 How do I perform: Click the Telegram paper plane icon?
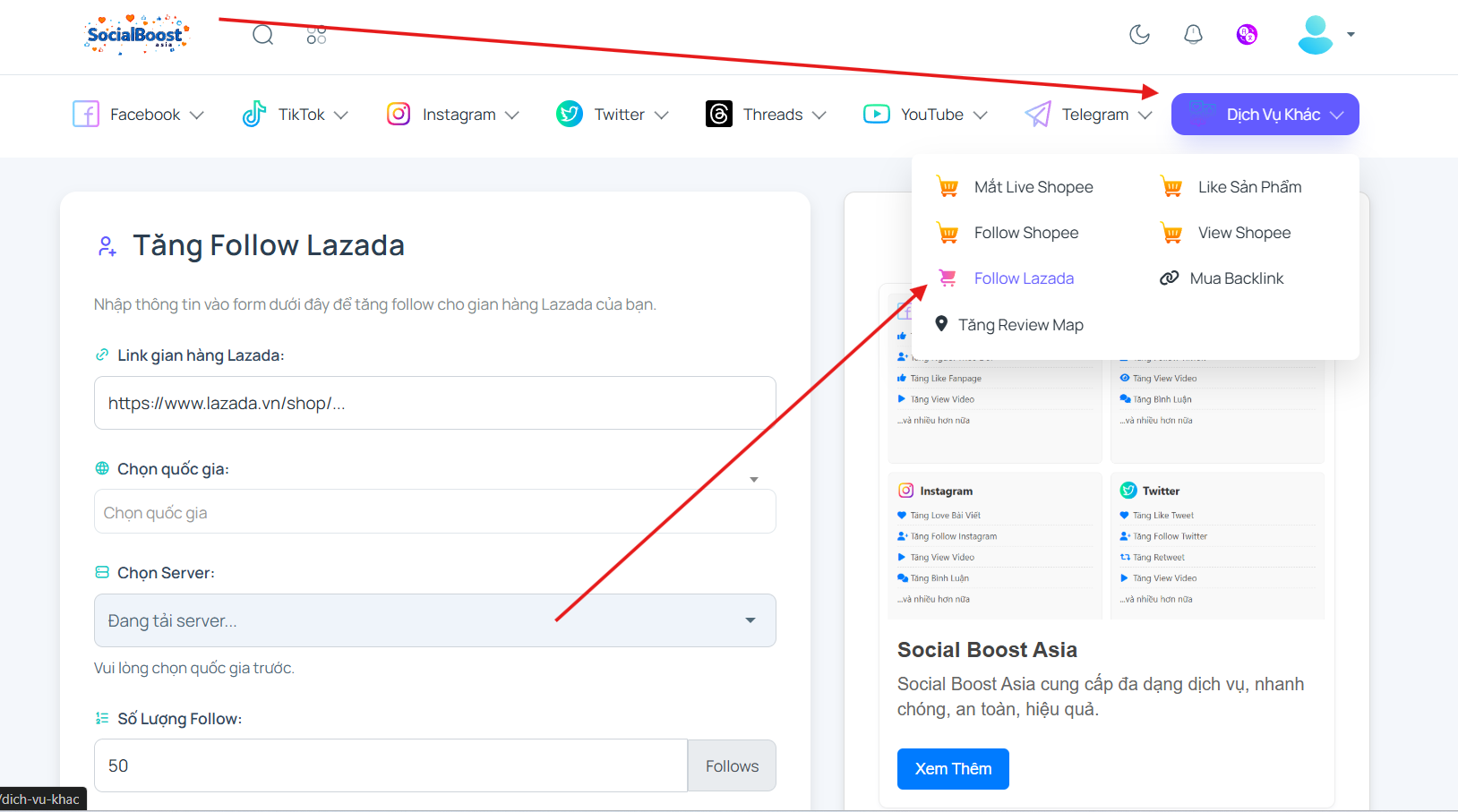[1038, 115]
